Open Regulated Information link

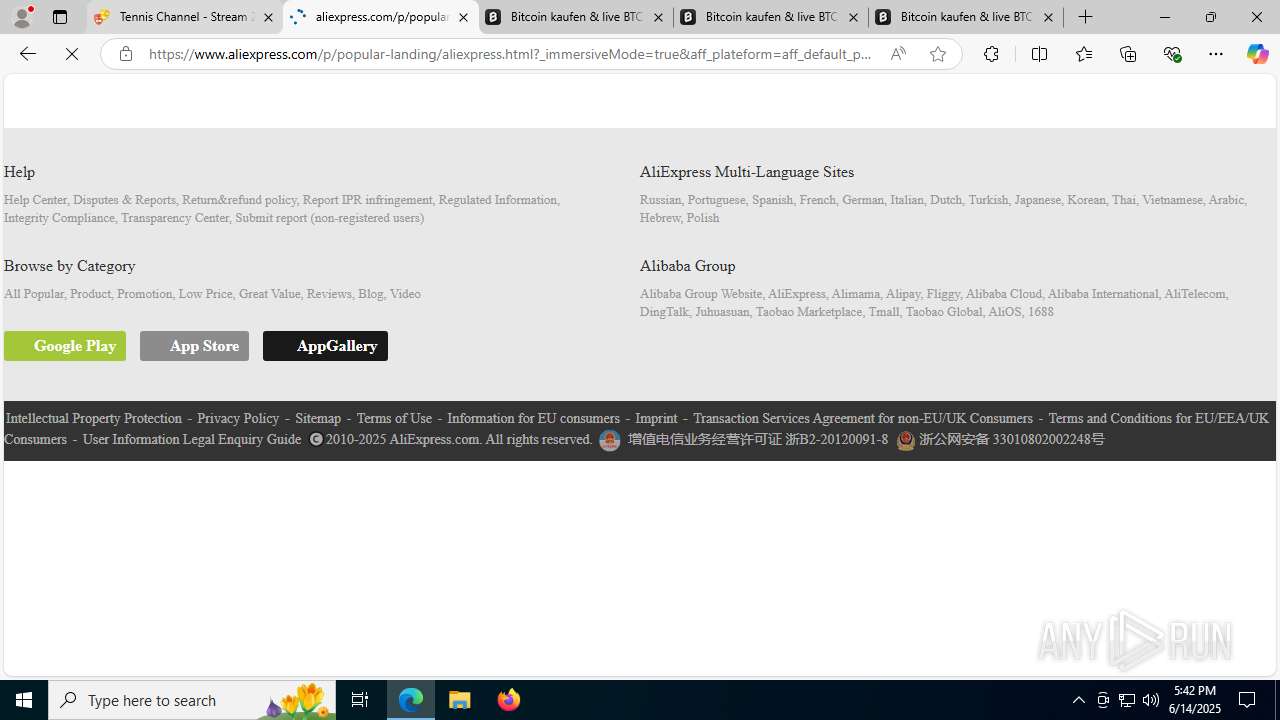pos(497,200)
